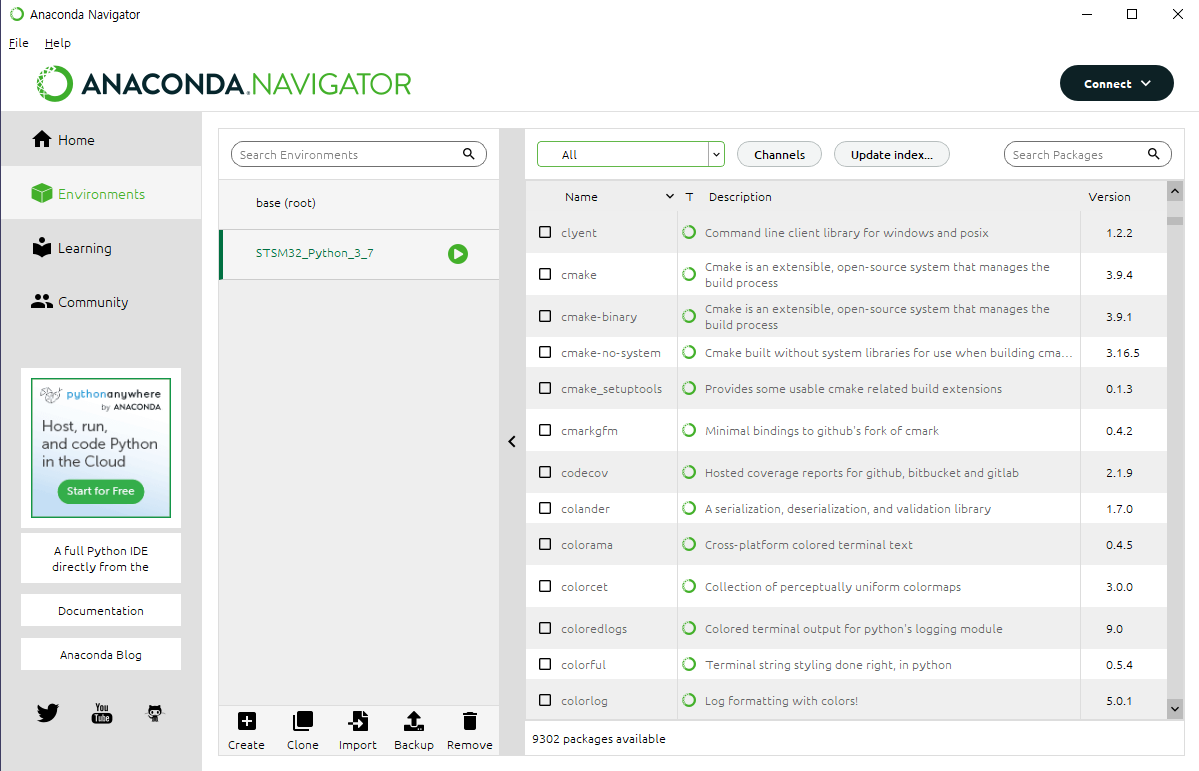Click the package type icon for colorlog

[x=689, y=700]
